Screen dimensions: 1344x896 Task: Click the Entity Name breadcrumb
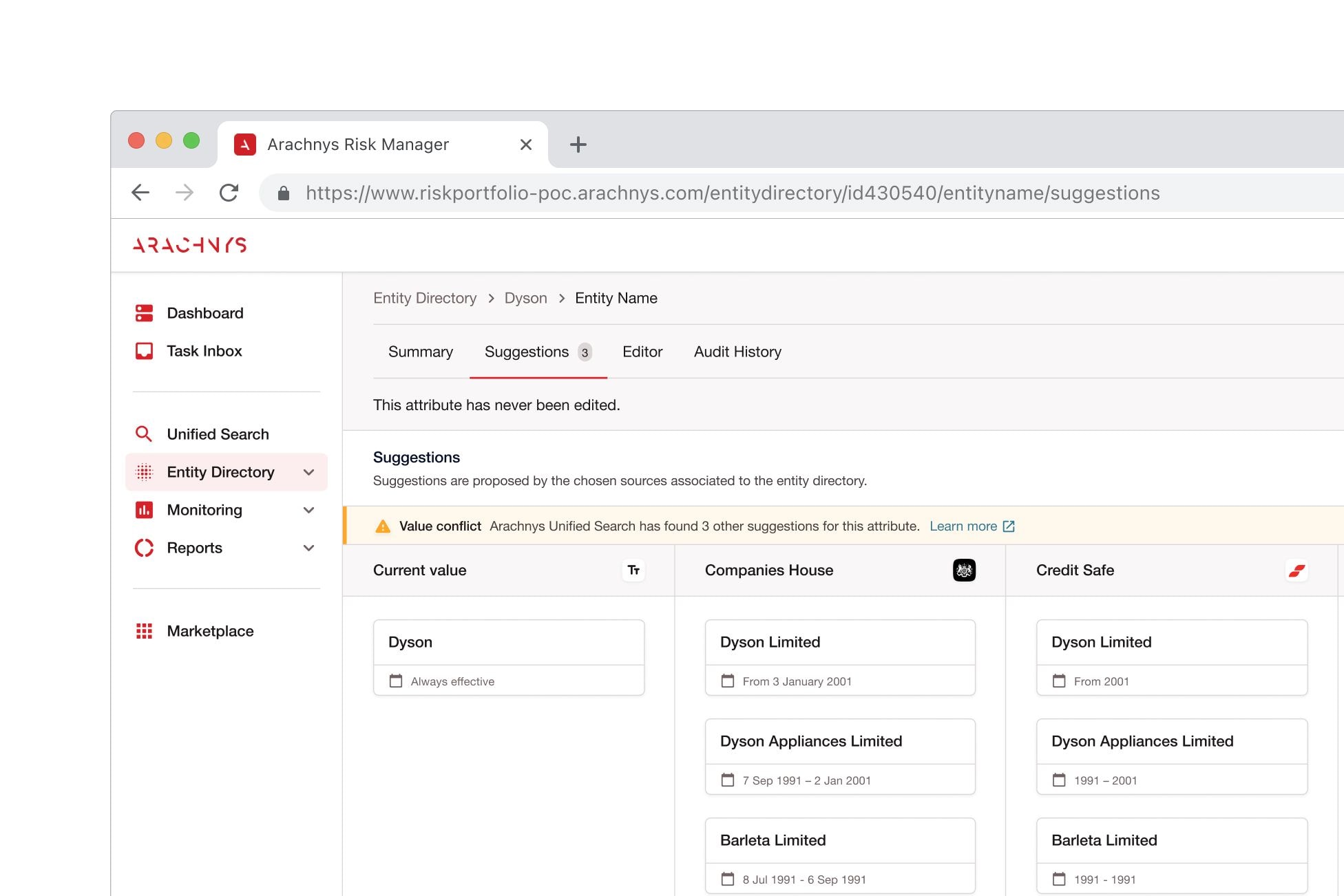[x=616, y=298]
